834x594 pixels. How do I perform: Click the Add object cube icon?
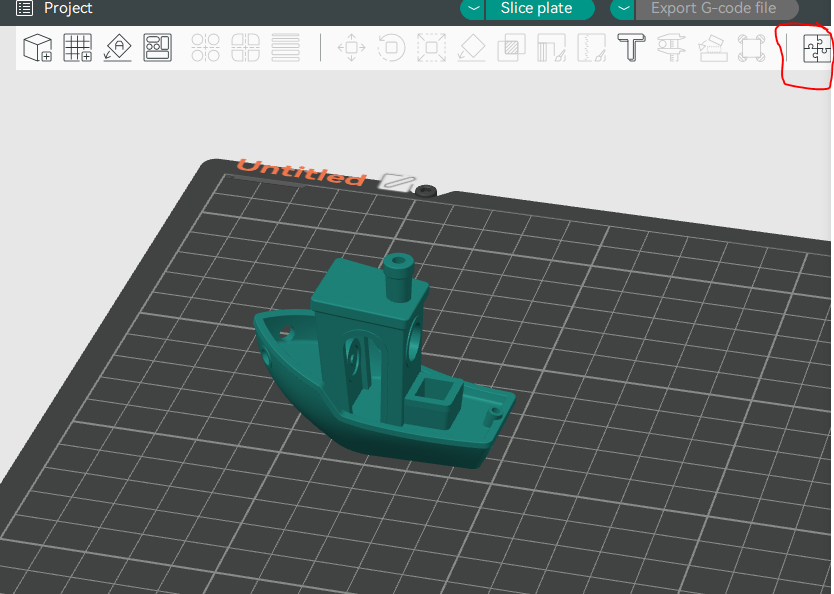click(x=38, y=47)
